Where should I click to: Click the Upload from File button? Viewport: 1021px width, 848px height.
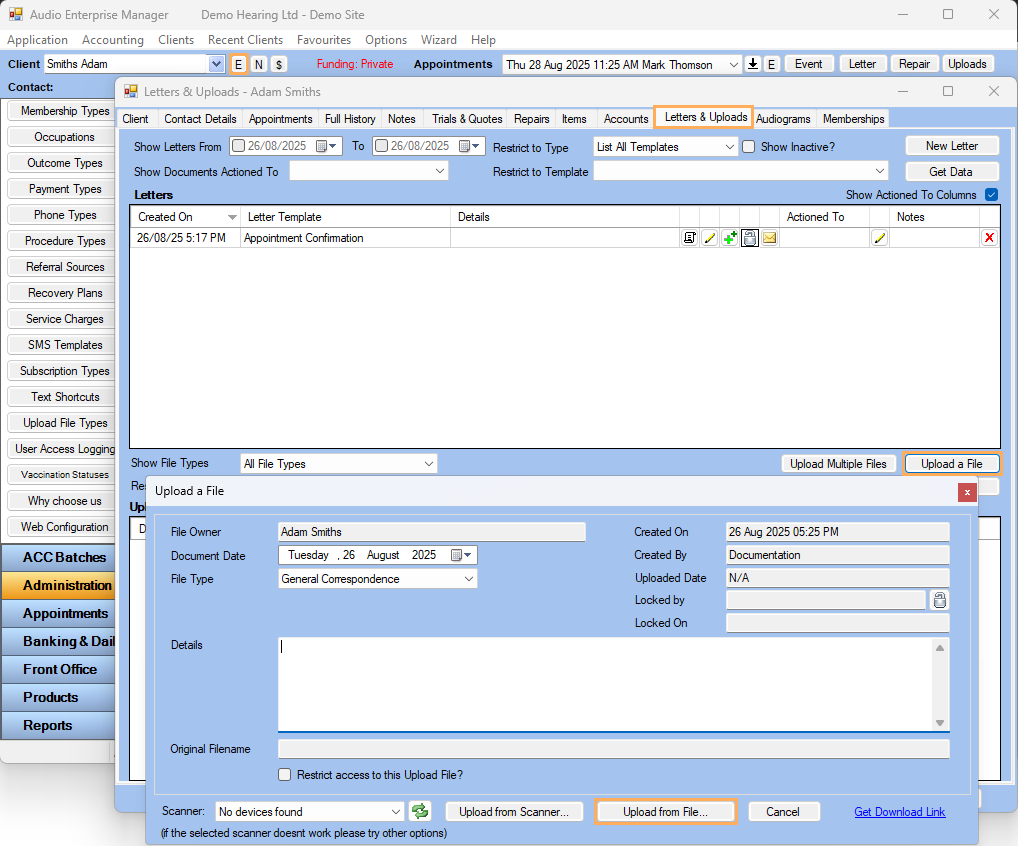pos(665,812)
